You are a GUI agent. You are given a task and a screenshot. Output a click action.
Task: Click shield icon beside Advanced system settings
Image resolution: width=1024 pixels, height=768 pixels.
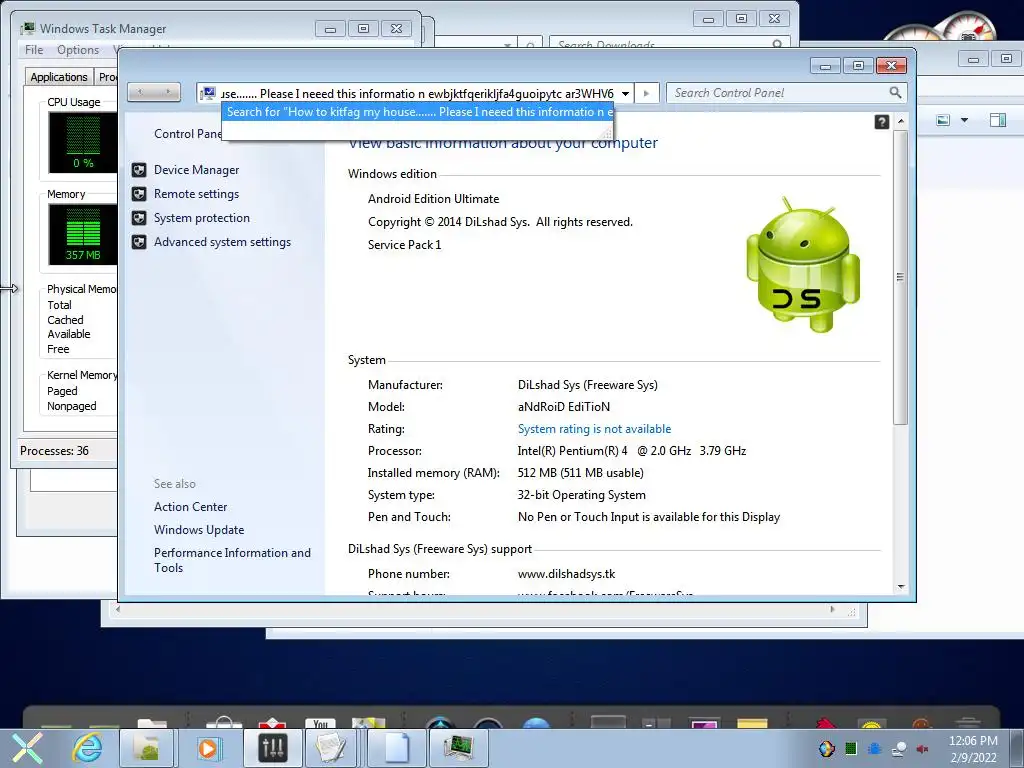coord(139,242)
